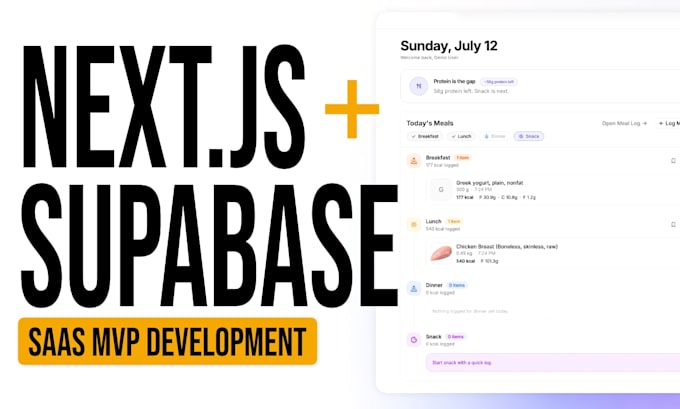This screenshot has width=680, height=409.
Task: Click the yogurt 'F 1.2g' fat value
Action: point(529,197)
